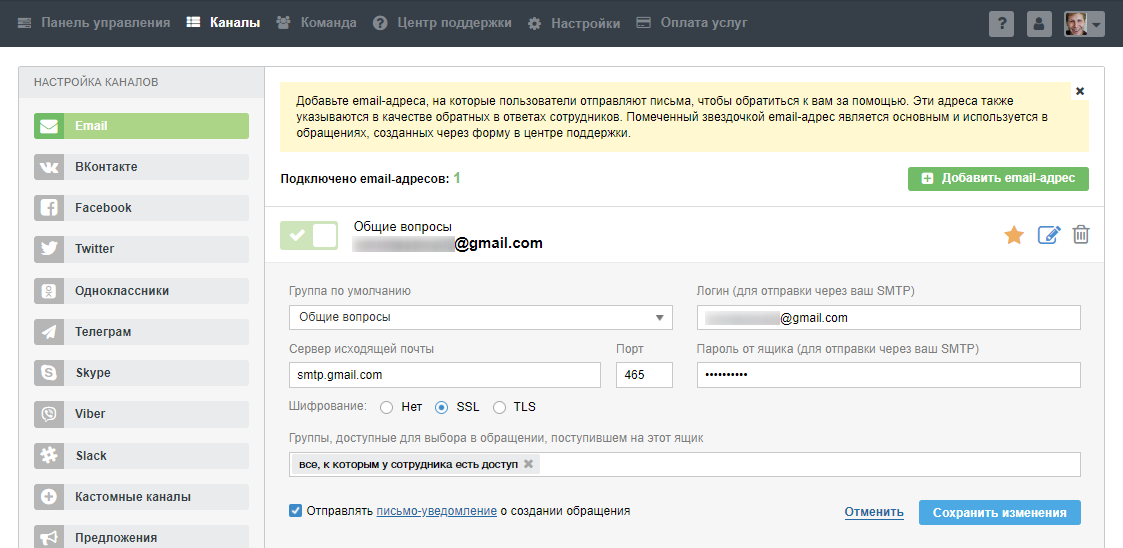Click the Сервер исходящей почты field

coord(444,375)
